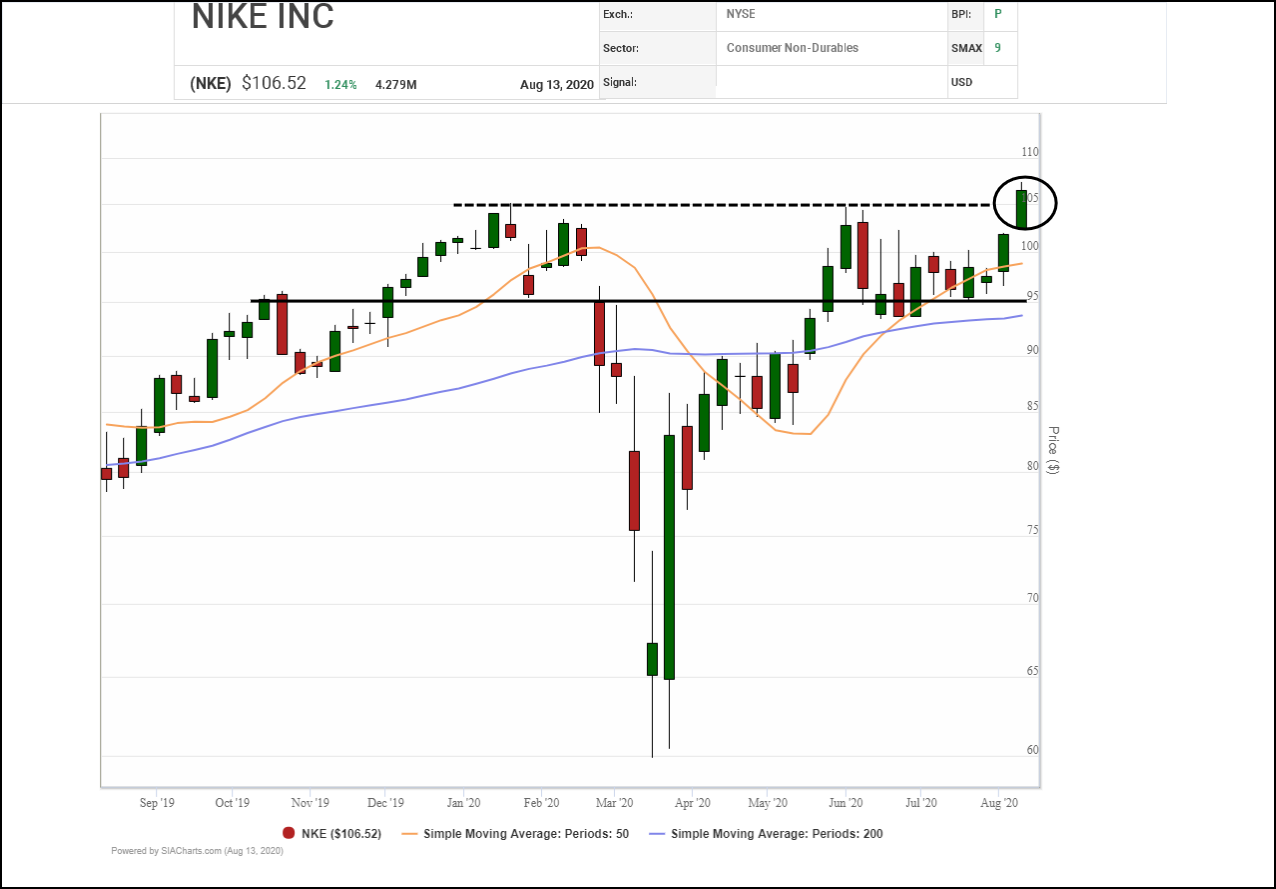Click the NIKE INC company title
Image resolution: width=1276 pixels, height=889 pixels.
tap(262, 18)
